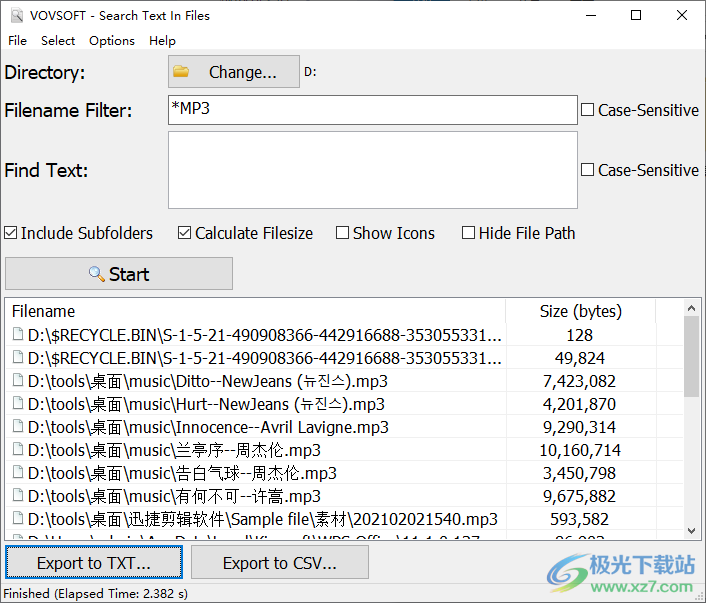Click the D: directory path label
The image size is (706, 603).
coord(310,72)
